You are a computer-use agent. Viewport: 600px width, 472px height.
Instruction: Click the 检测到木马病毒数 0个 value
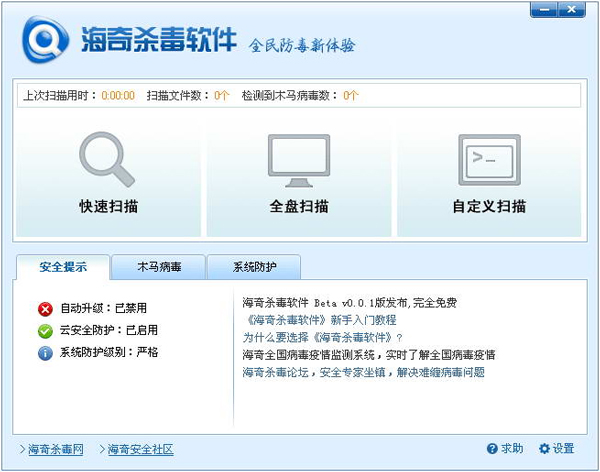click(351, 96)
